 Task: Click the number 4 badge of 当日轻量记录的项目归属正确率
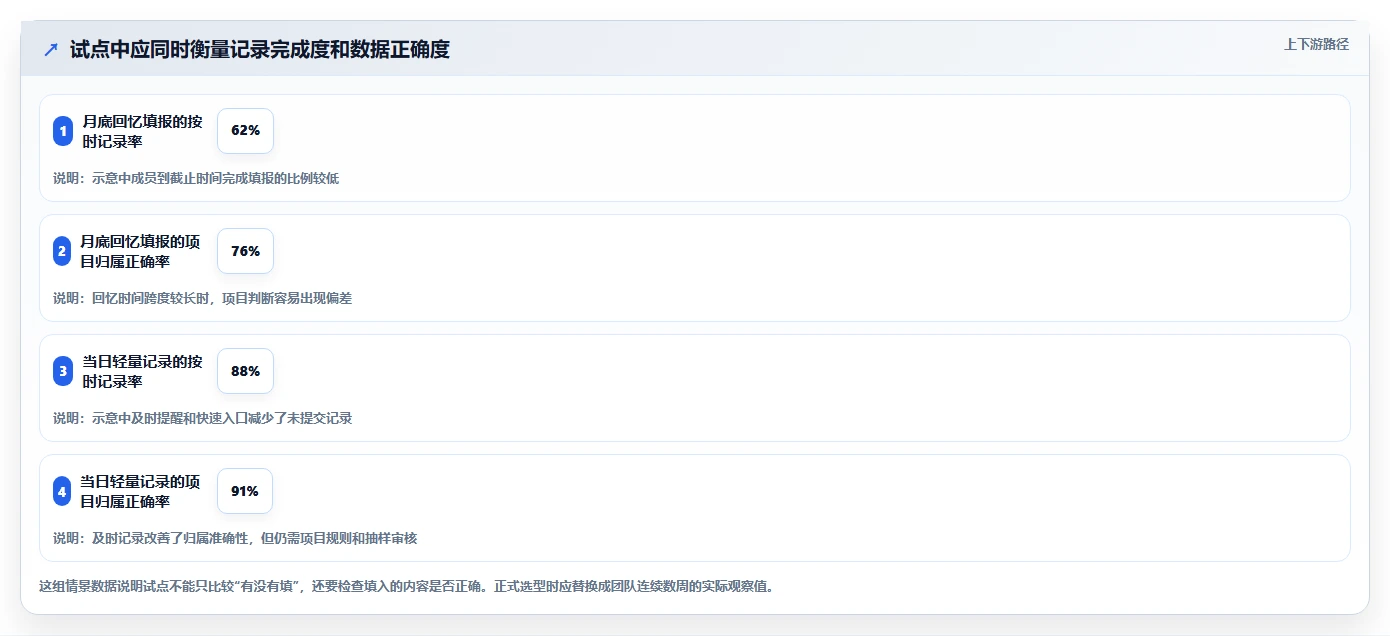coord(62,491)
